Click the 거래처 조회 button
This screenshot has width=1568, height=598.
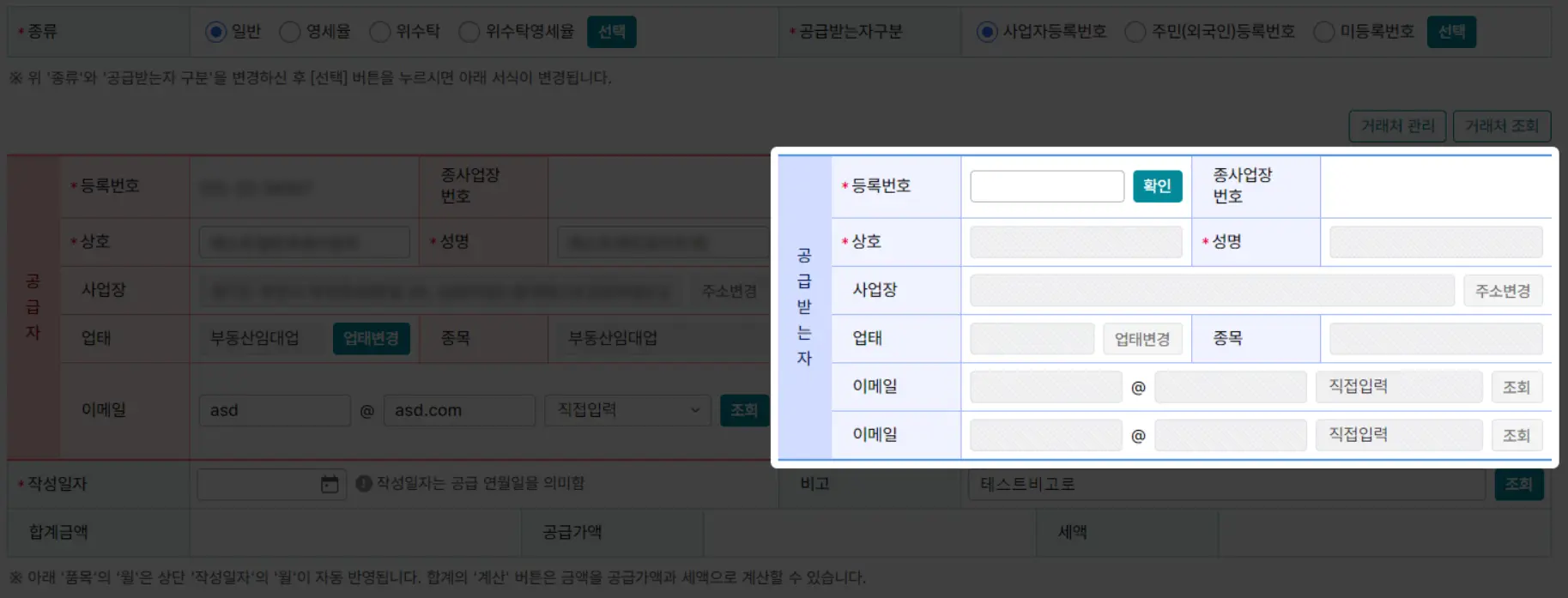[1501, 126]
